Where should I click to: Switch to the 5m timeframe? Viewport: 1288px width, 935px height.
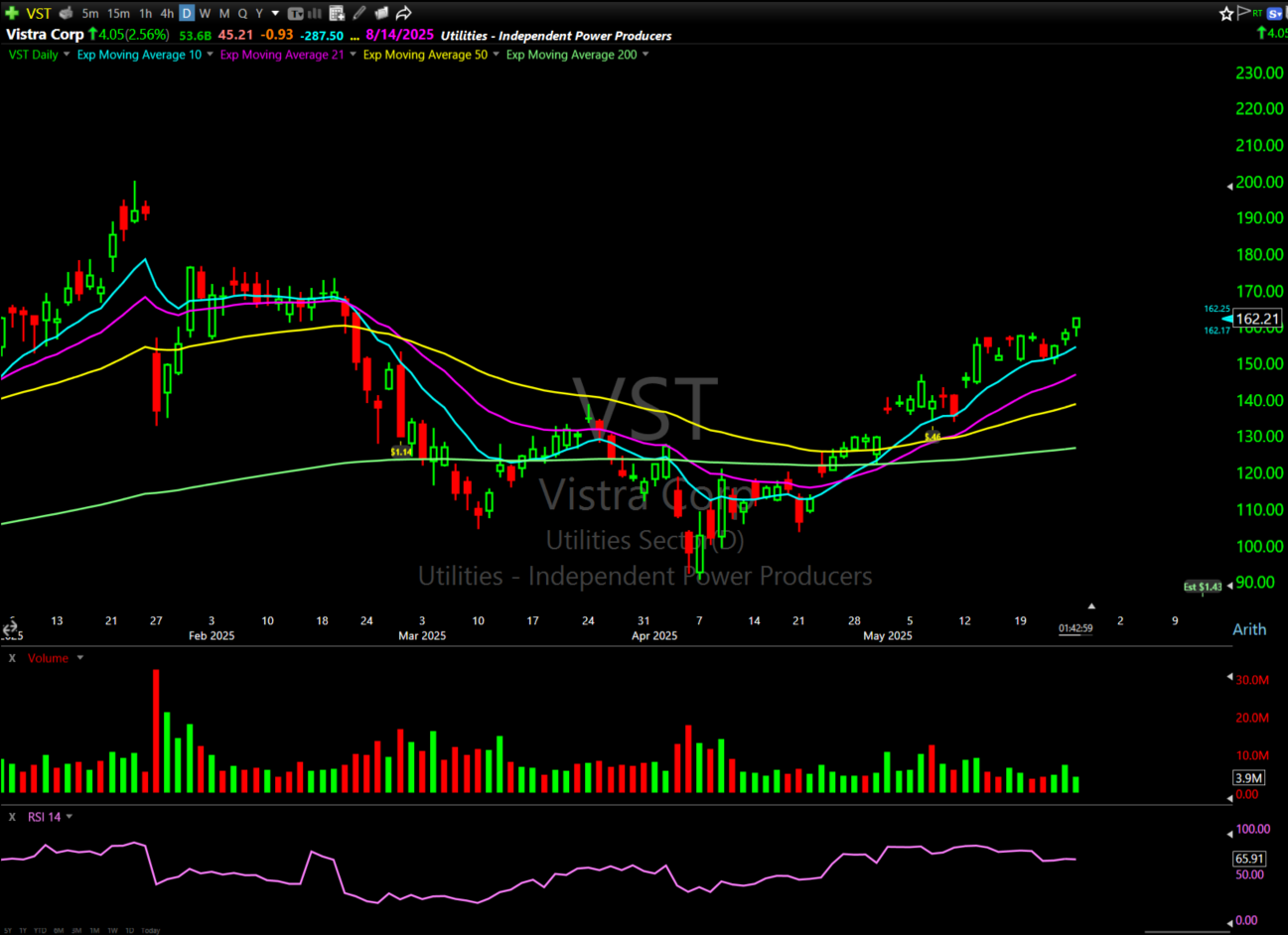pyautogui.click(x=90, y=13)
